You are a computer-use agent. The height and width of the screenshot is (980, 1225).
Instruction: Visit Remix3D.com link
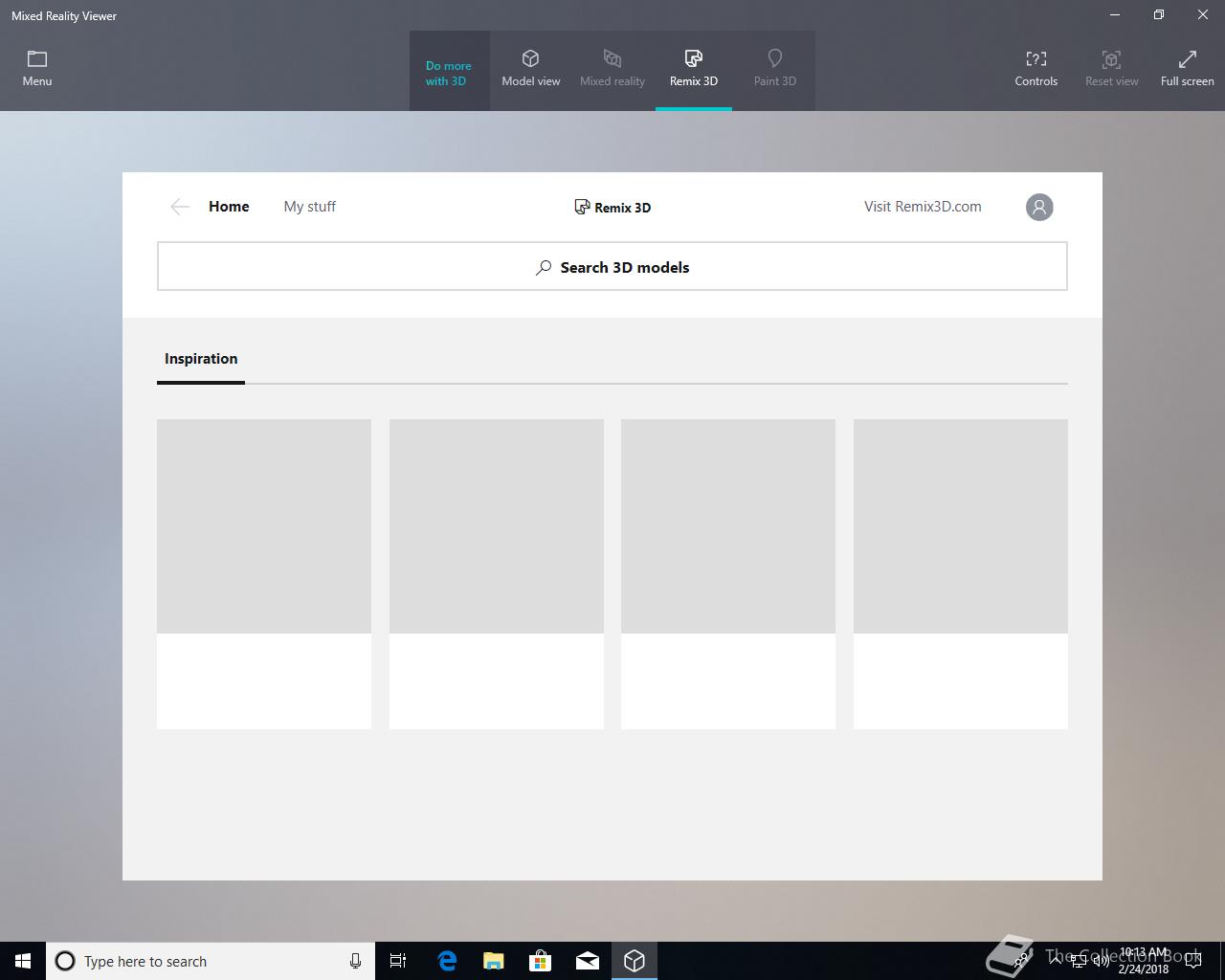(x=923, y=207)
